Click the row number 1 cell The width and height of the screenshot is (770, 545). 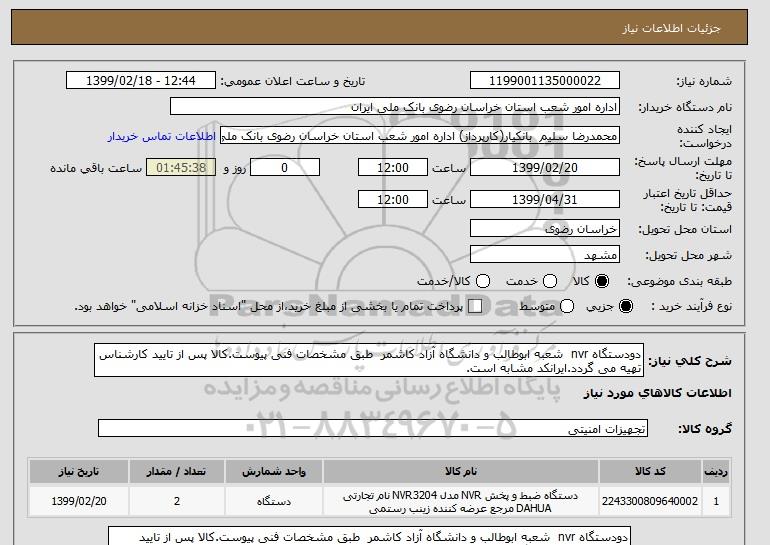coord(716,501)
